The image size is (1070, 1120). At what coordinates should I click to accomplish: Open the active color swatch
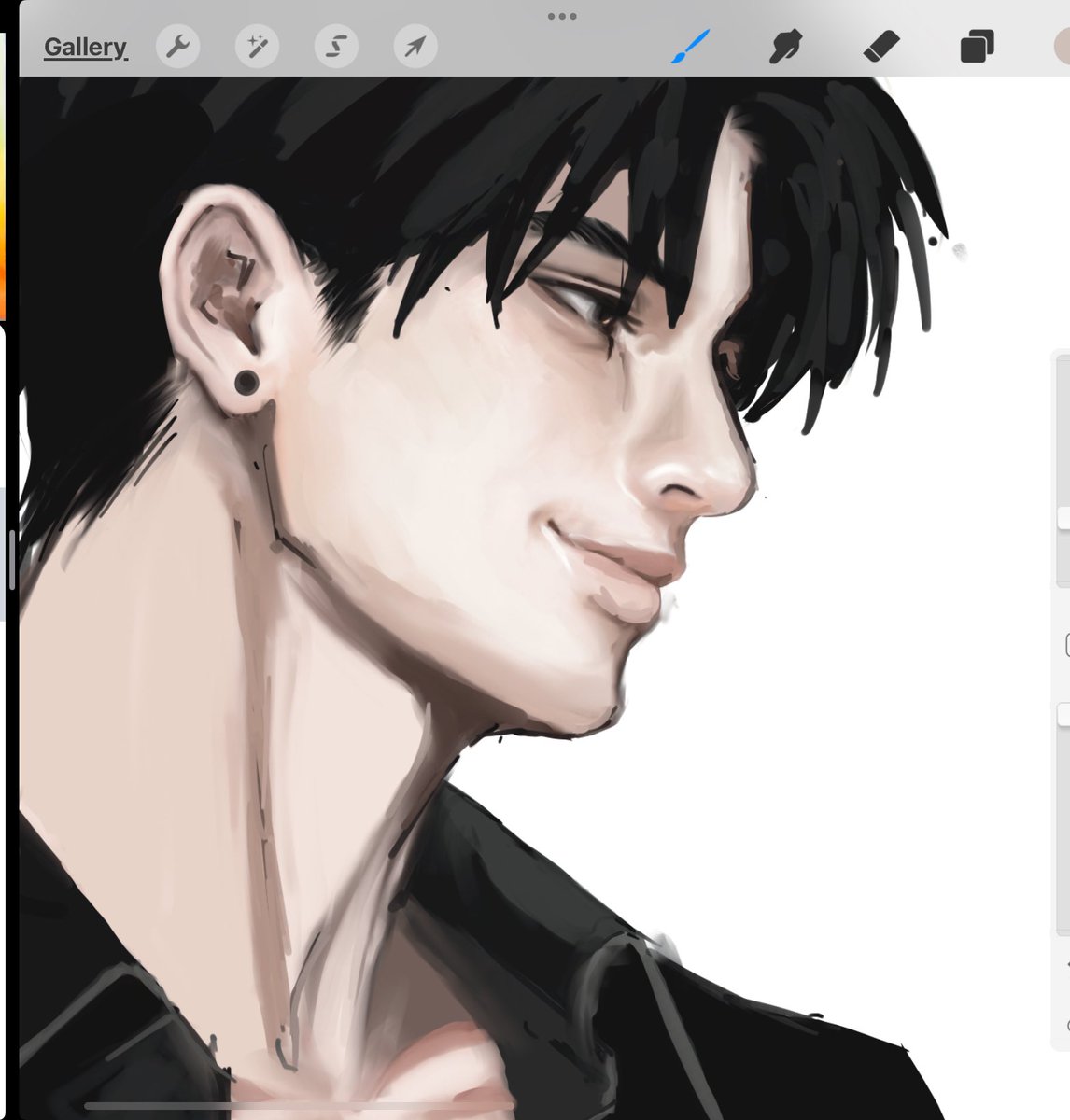(1062, 46)
